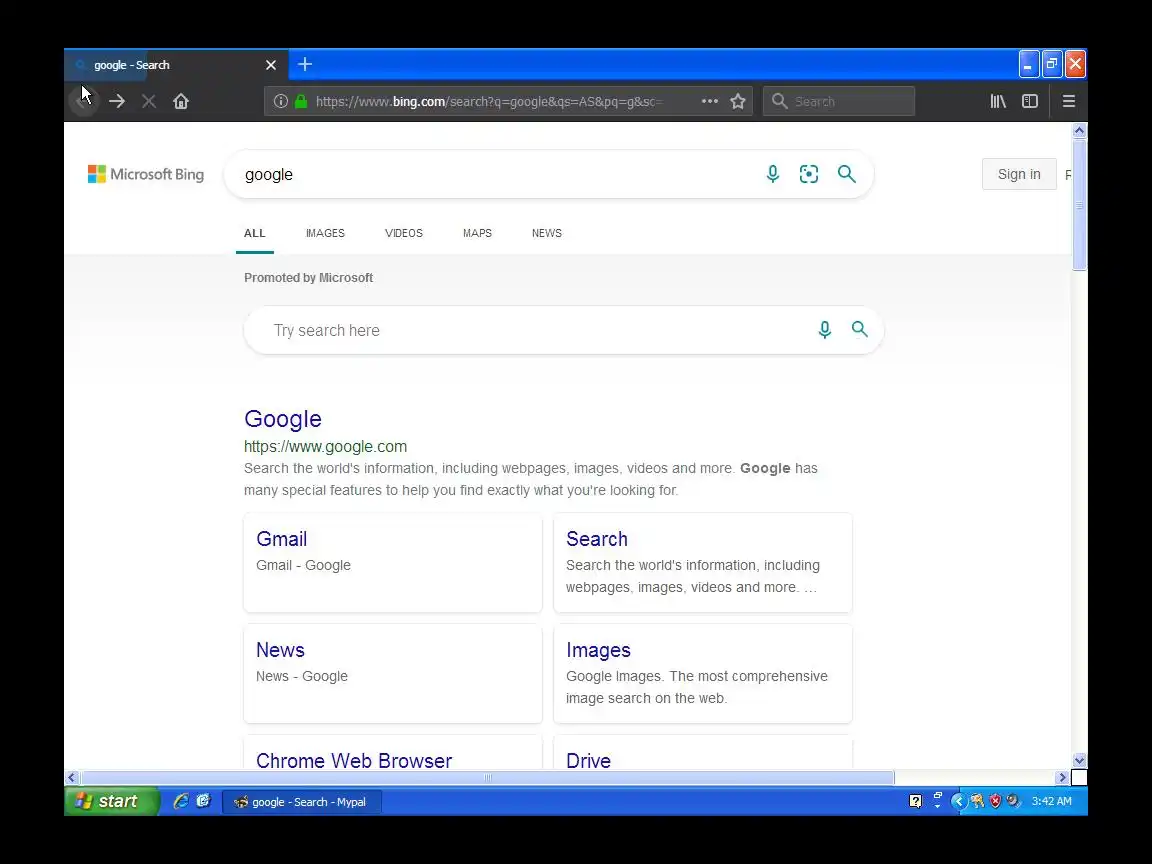Open the Drive sitelink

pos(588,760)
